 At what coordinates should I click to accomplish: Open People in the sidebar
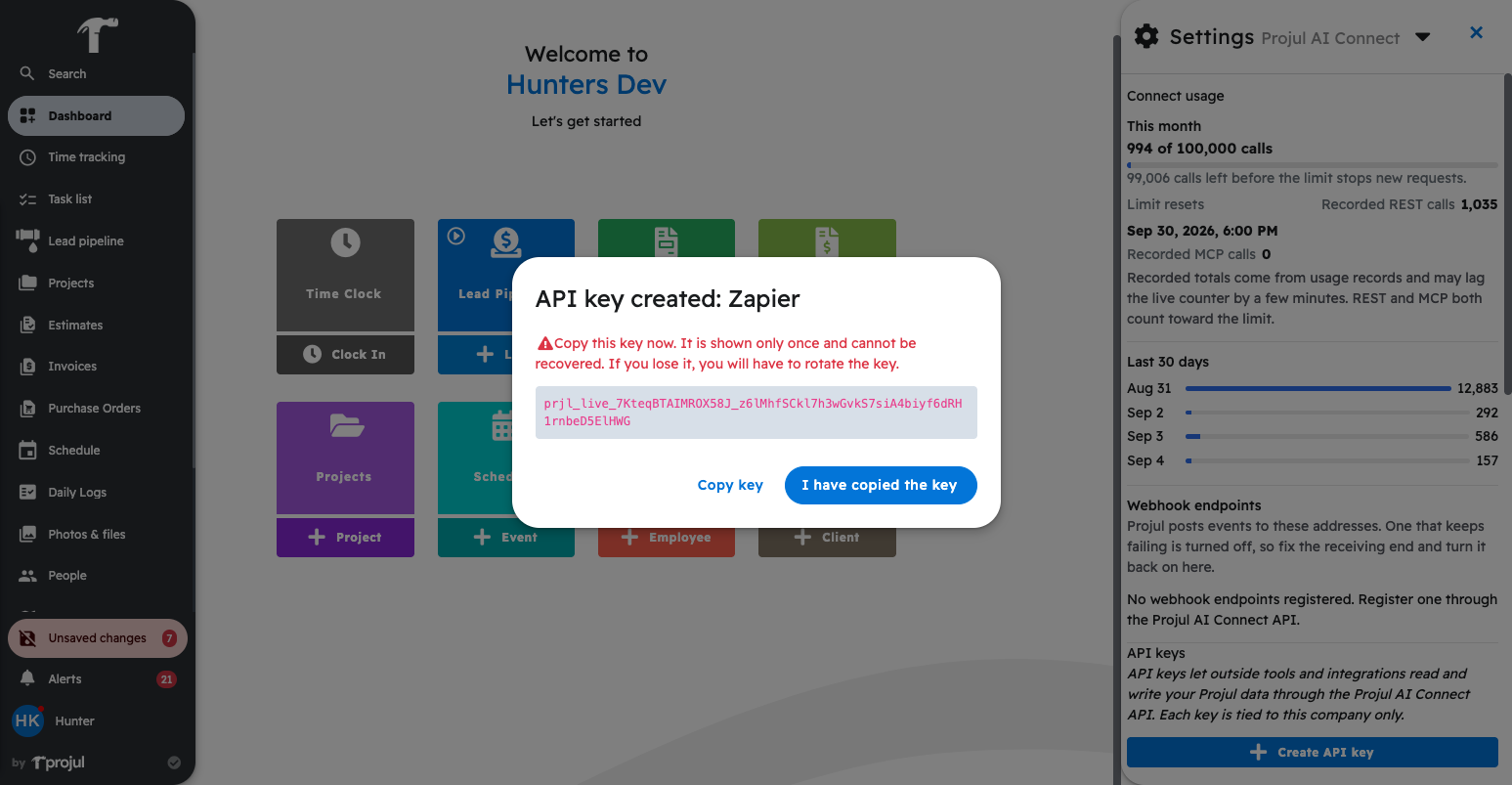[96, 576]
